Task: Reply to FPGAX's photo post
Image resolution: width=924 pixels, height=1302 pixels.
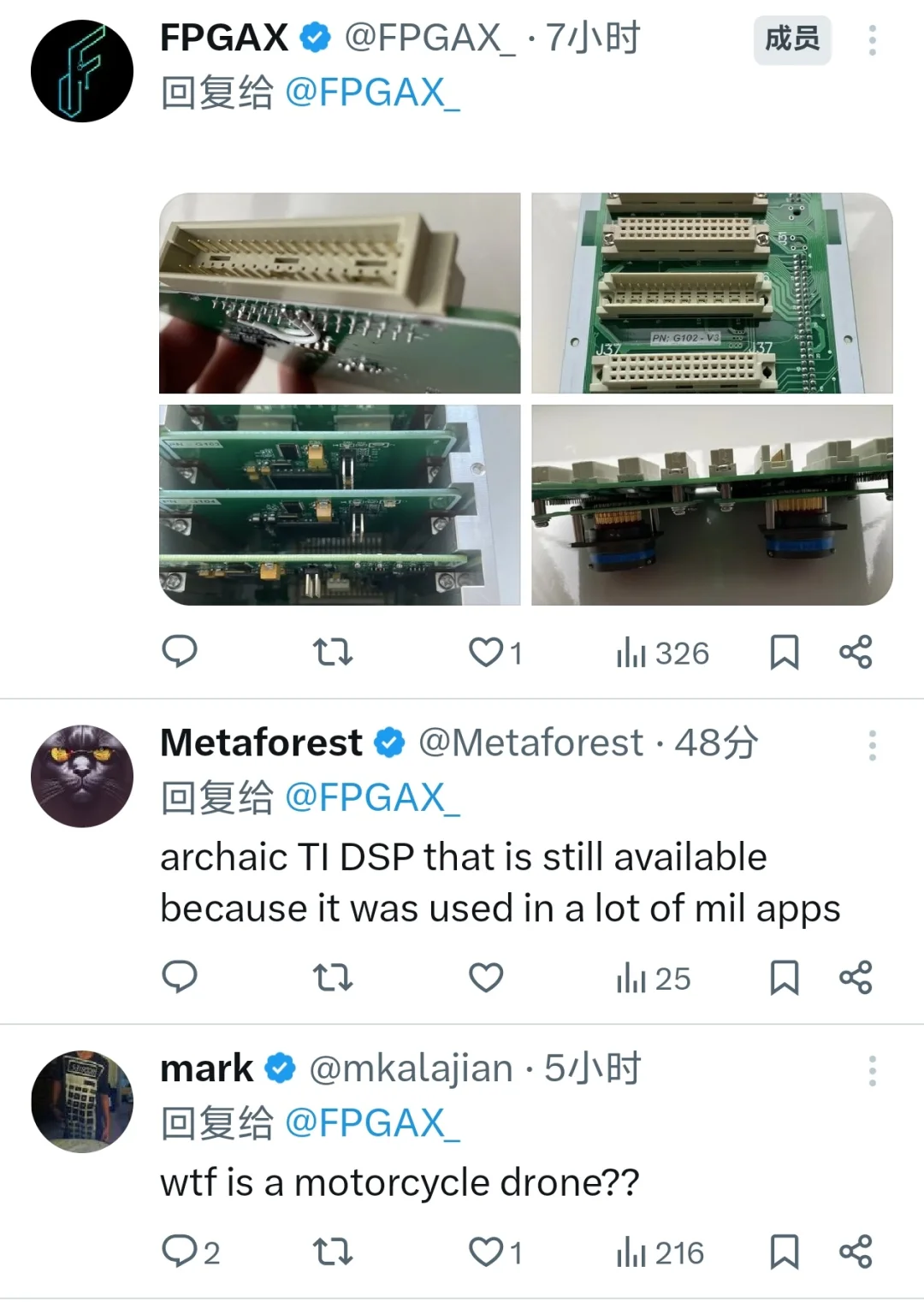Action: click(180, 652)
